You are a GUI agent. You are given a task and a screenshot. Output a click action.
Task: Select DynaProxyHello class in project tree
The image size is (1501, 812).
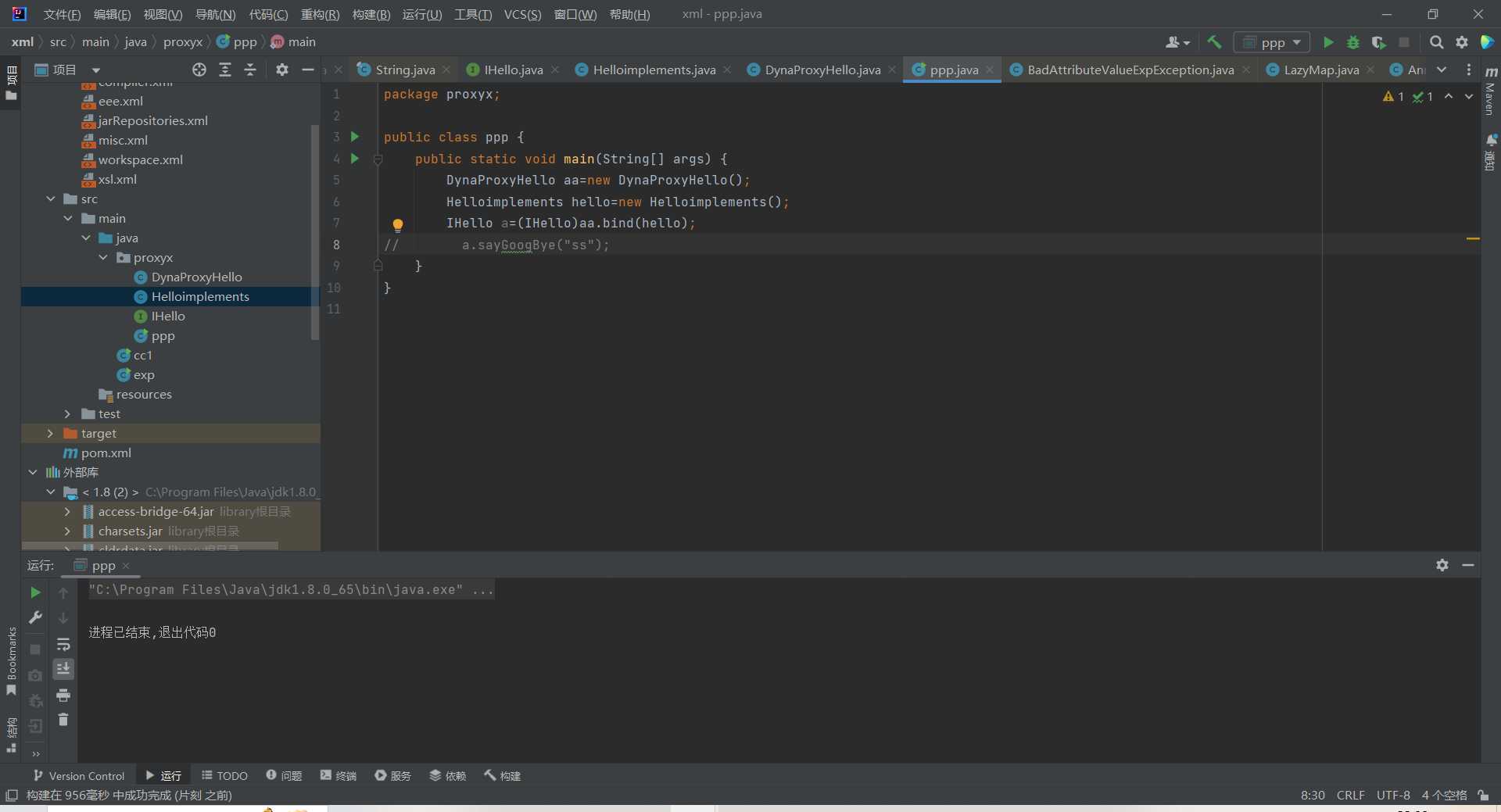click(196, 277)
